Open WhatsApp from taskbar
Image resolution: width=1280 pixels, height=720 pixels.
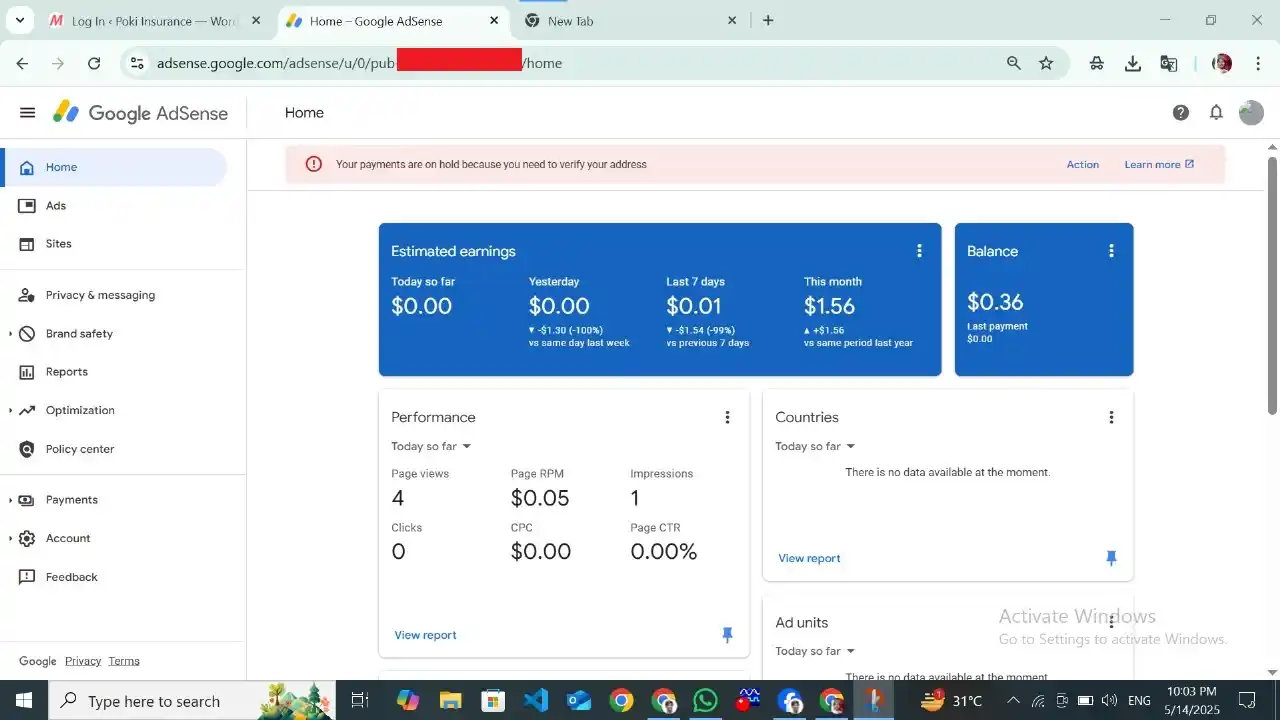click(705, 701)
